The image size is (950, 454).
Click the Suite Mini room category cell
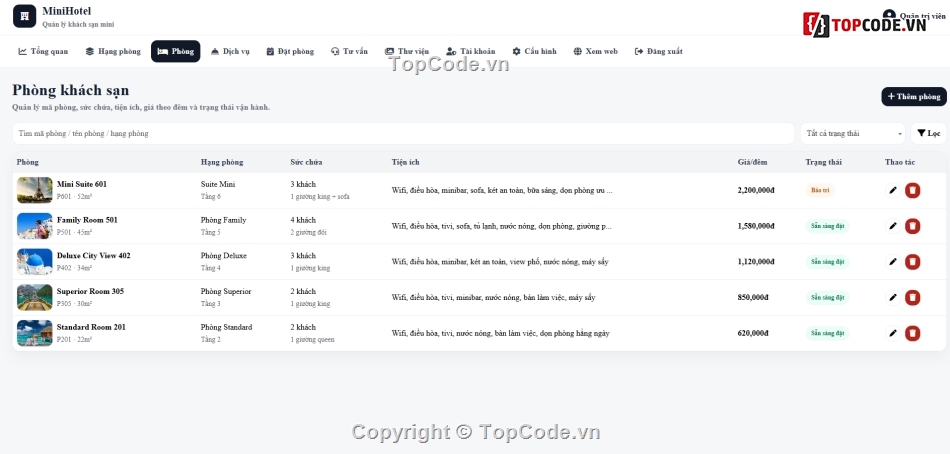[x=218, y=184]
